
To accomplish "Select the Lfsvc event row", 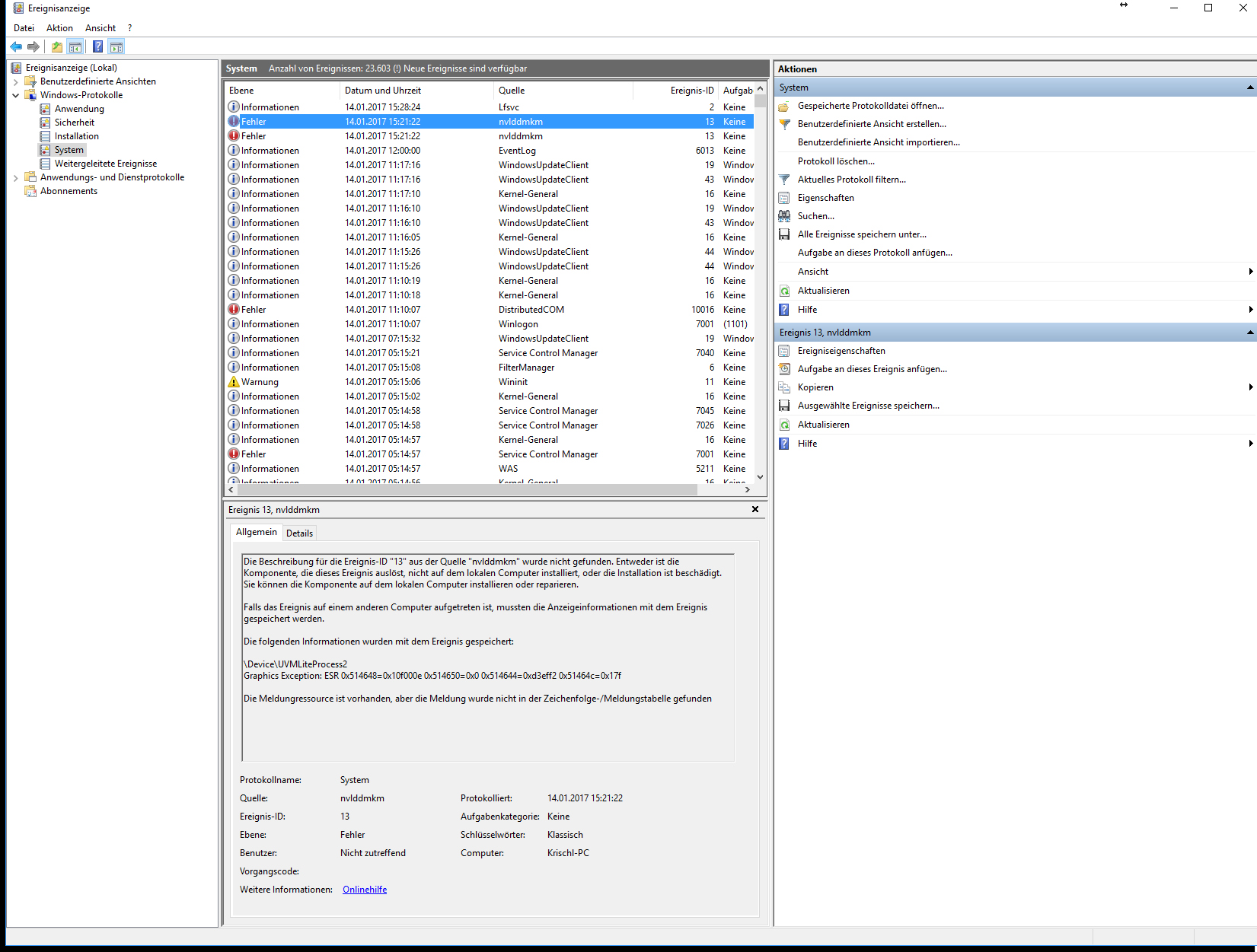I will [490, 107].
